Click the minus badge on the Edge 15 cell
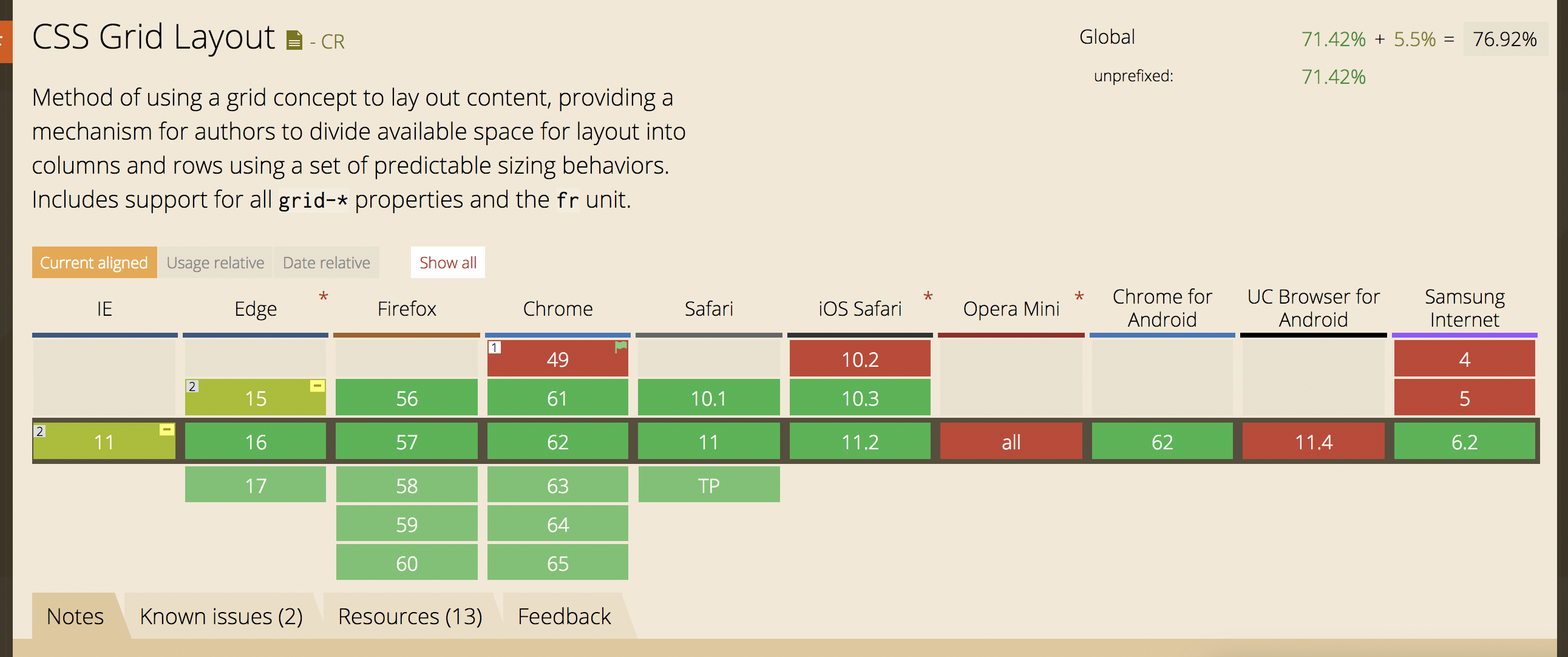1568x657 pixels. [317, 385]
